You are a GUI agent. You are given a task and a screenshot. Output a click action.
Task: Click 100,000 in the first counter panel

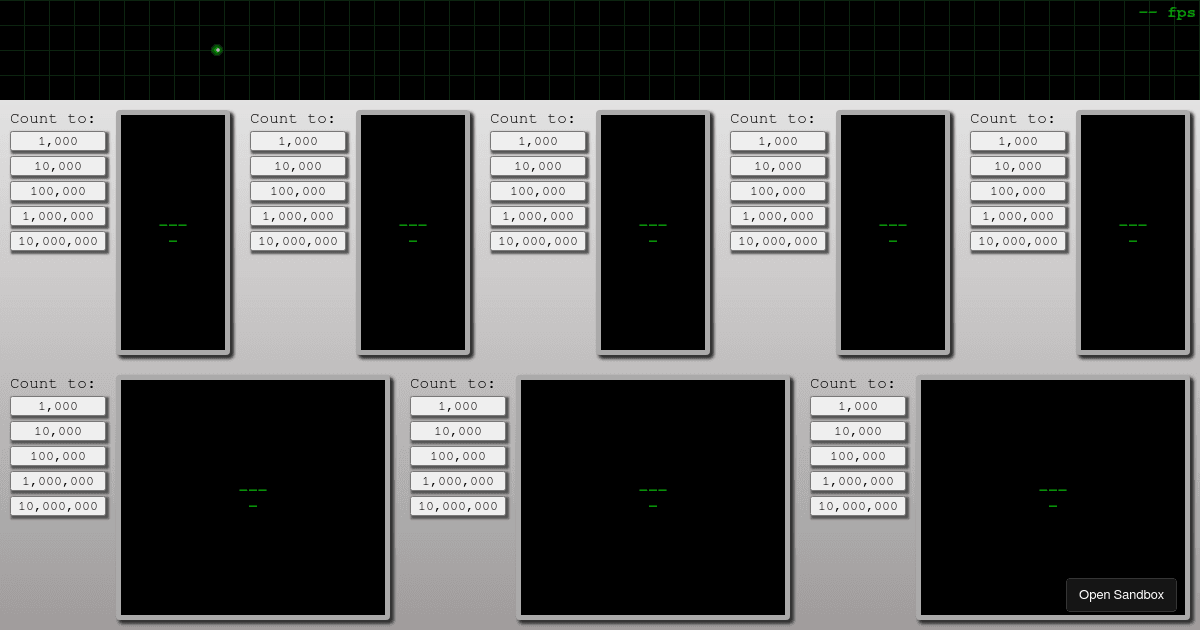pyautogui.click(x=58, y=191)
